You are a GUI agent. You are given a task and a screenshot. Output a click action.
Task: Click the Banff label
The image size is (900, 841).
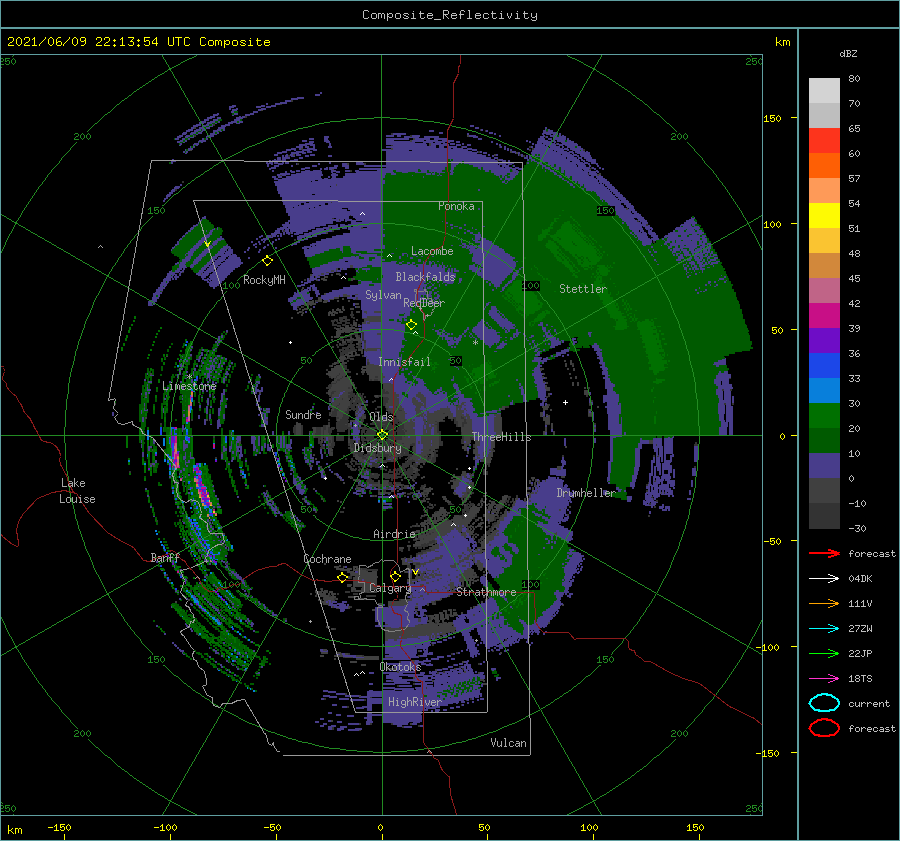165,558
